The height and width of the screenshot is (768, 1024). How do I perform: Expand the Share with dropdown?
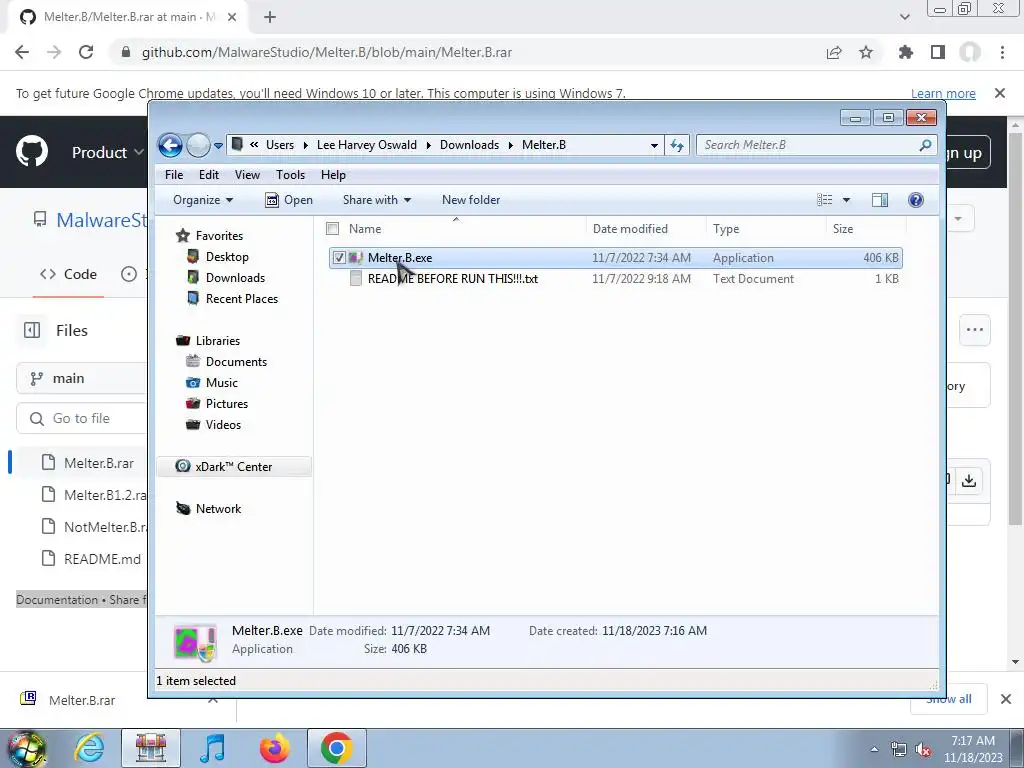coord(377,200)
